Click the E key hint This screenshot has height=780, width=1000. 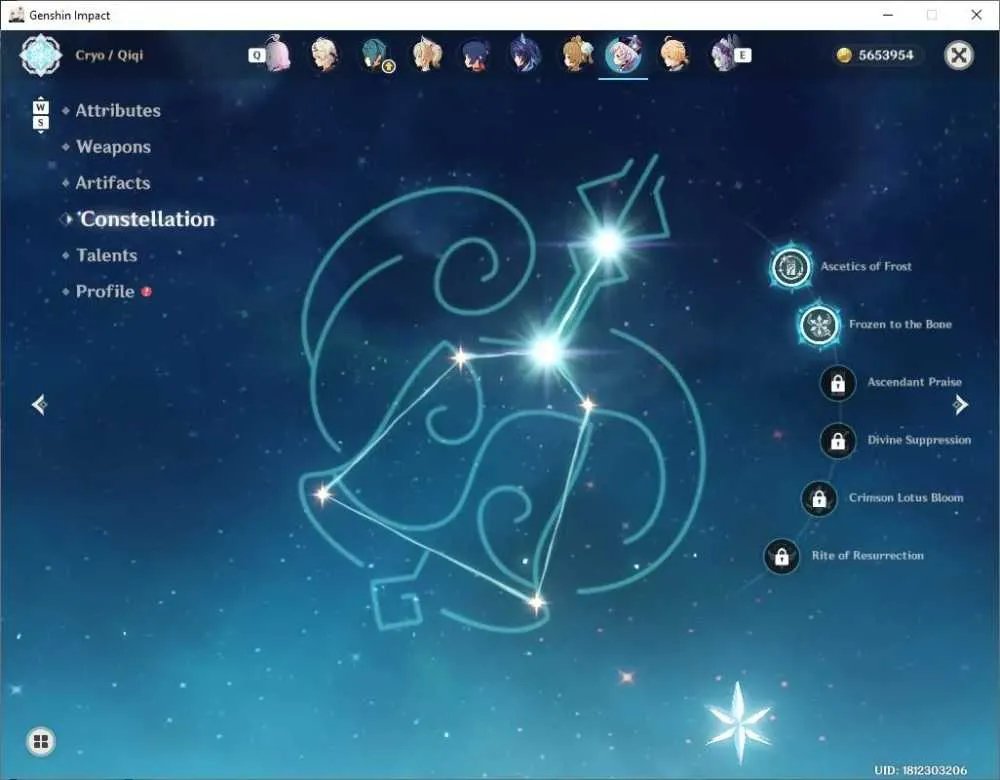[742, 55]
